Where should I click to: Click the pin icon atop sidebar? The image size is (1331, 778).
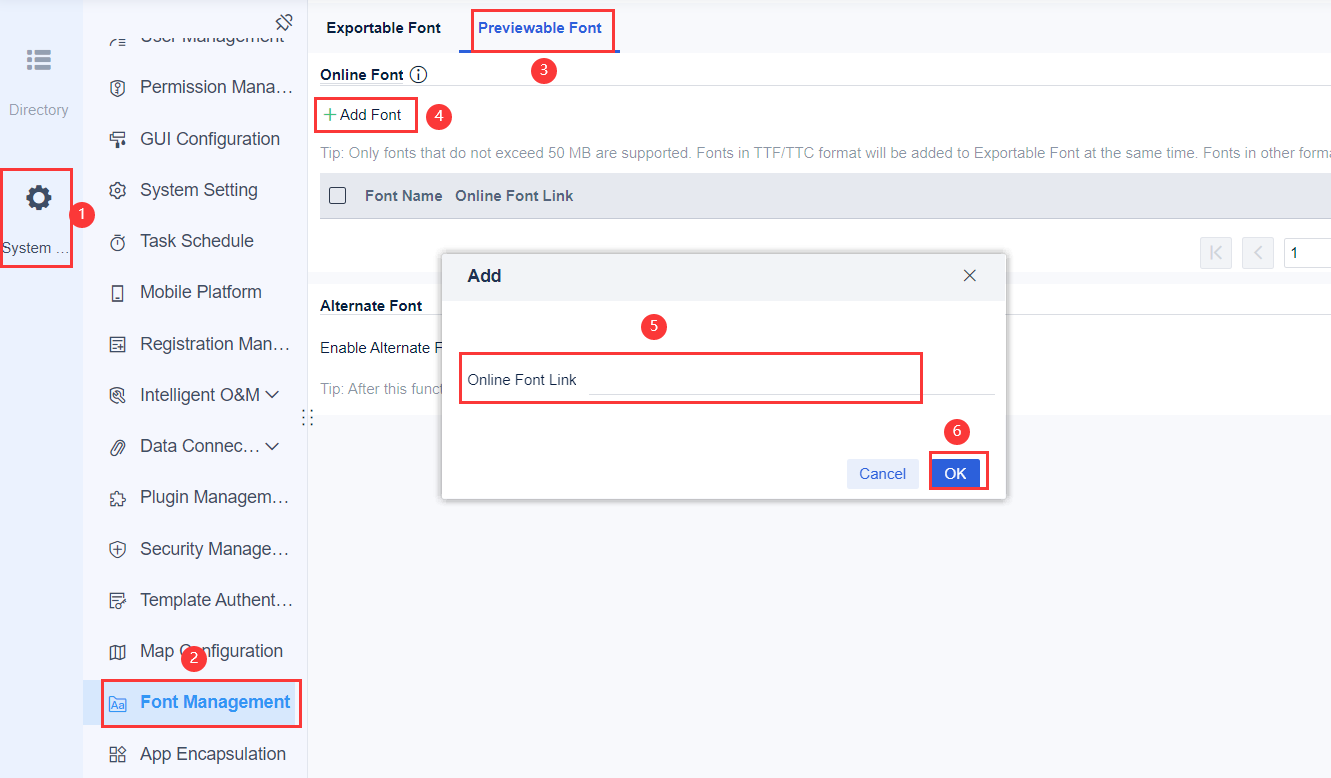point(284,22)
